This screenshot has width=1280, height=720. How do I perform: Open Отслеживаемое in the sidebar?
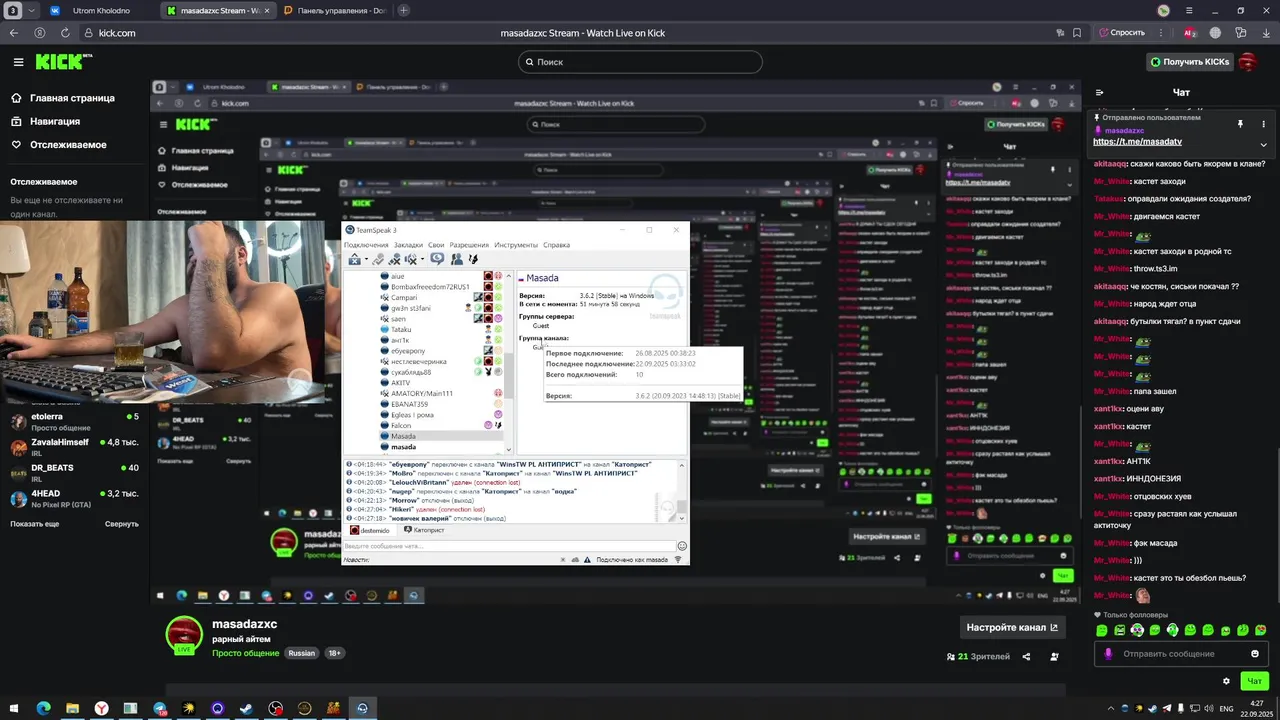[x=59, y=145]
